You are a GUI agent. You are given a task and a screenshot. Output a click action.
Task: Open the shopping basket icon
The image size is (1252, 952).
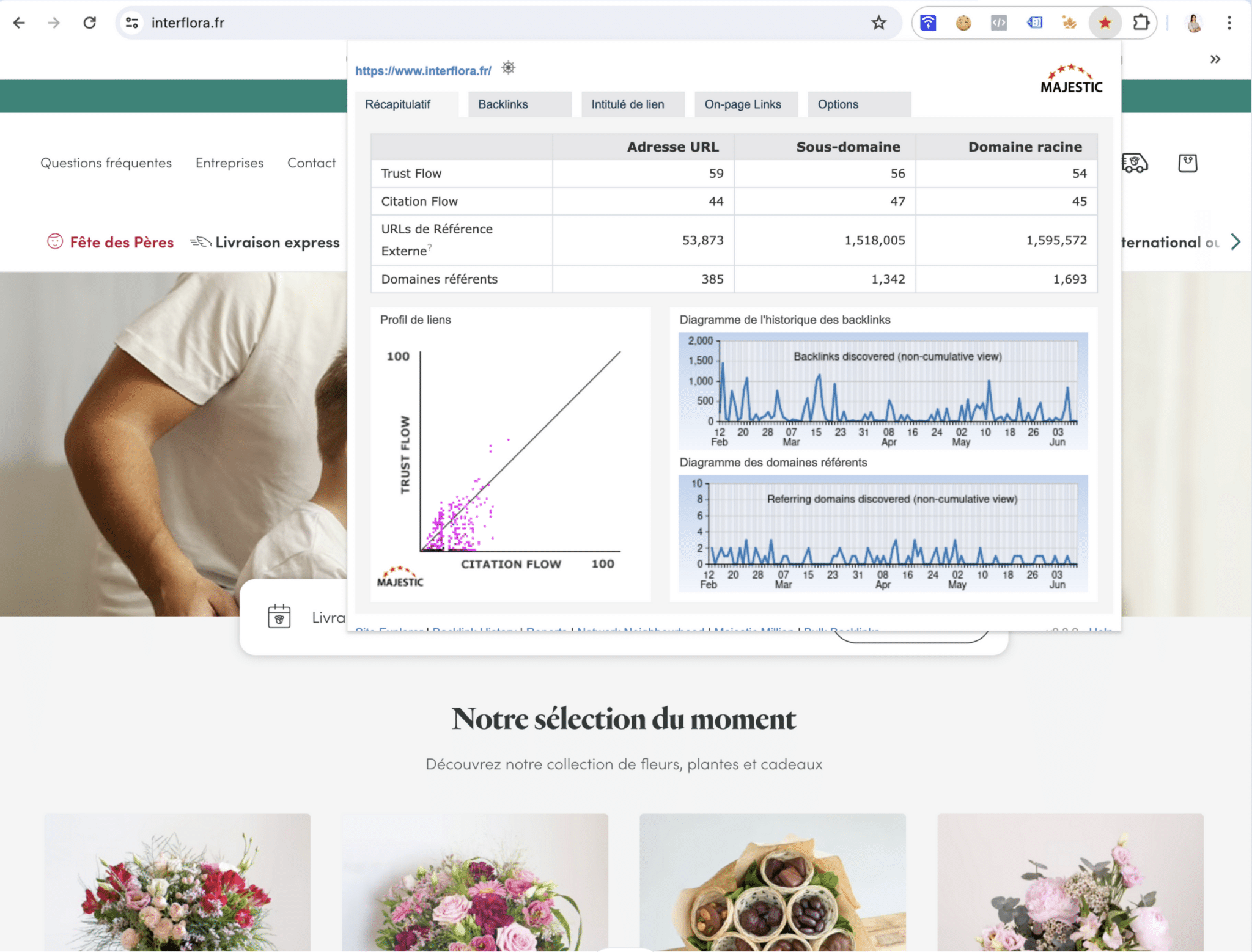1187,163
